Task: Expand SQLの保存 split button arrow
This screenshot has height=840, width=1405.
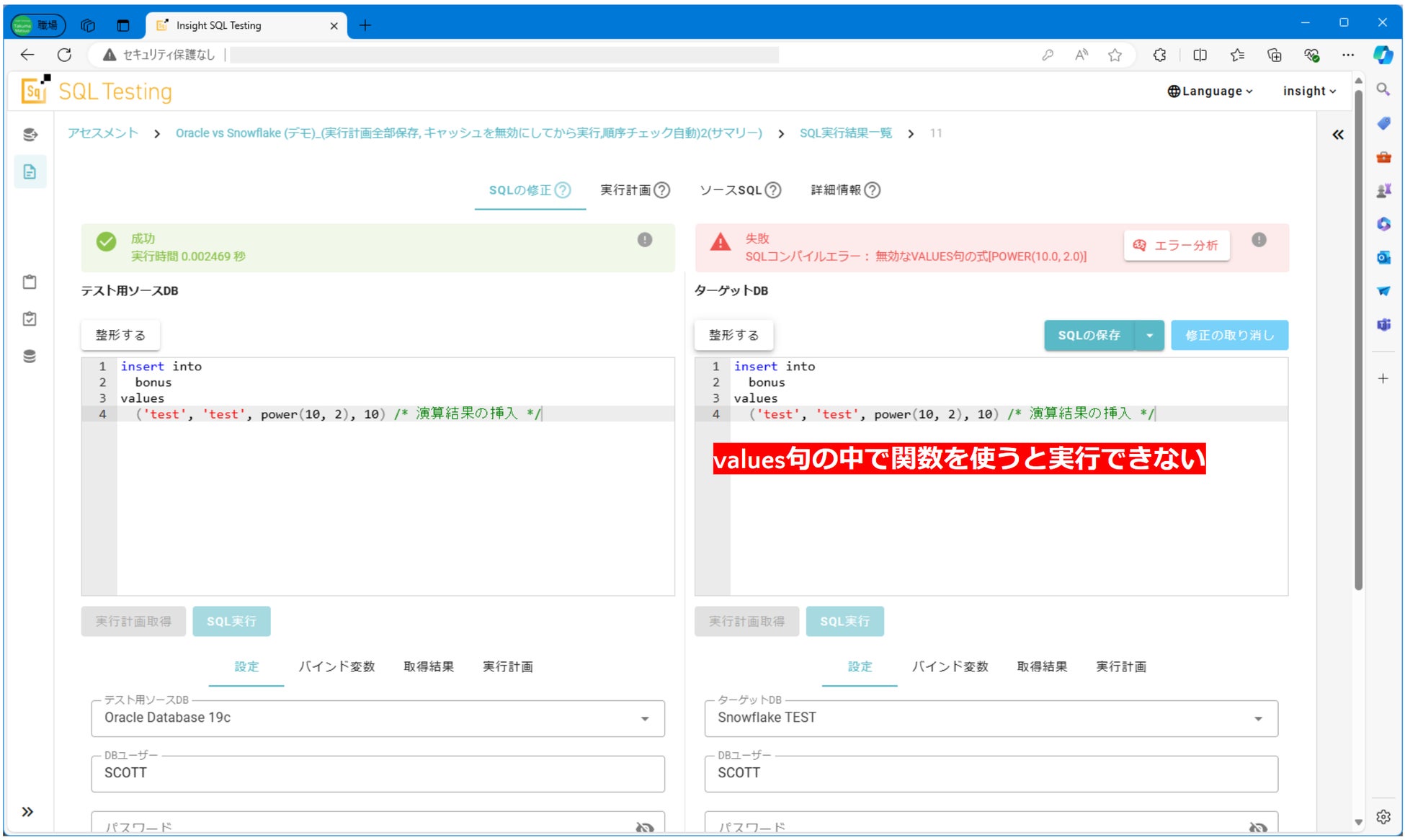Action: (x=1149, y=336)
